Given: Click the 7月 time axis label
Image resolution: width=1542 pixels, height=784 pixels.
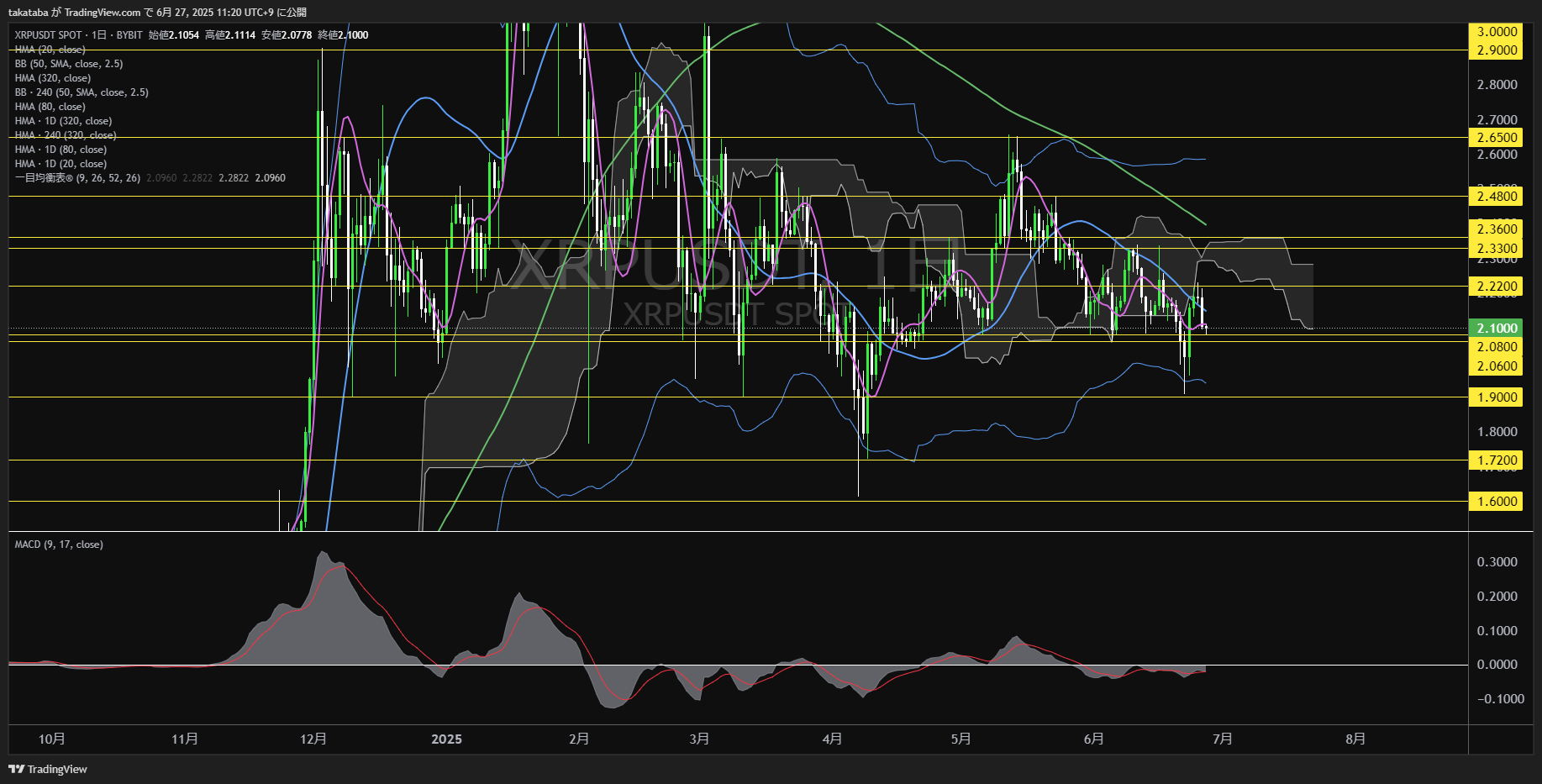Looking at the screenshot, I should pos(1222,739).
